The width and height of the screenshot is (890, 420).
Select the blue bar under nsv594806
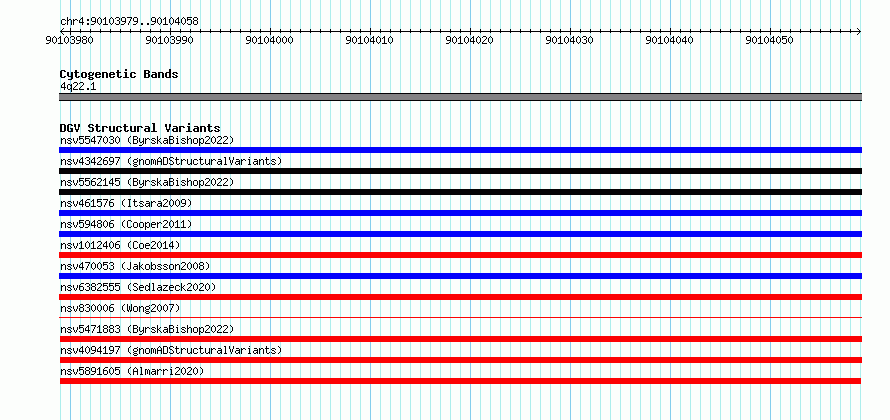coord(460,234)
